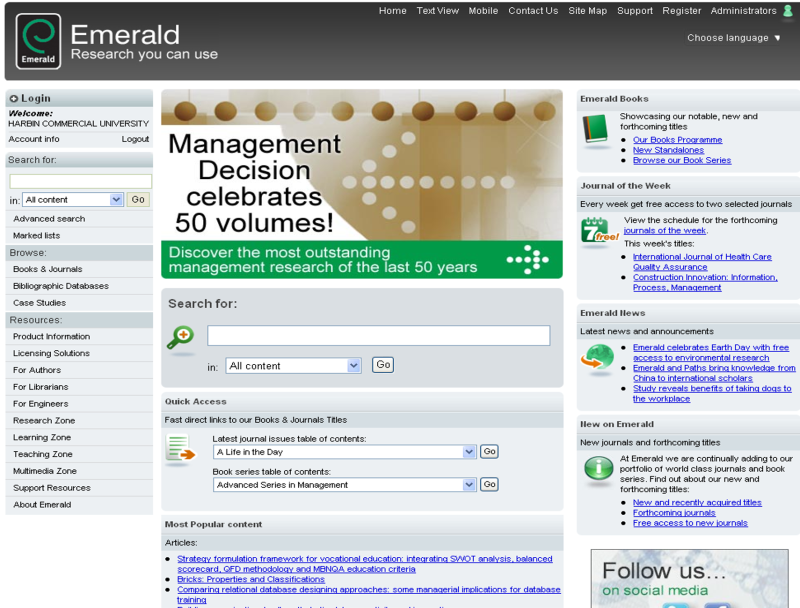Open the main search All content dropdown
This screenshot has height=608, width=800.
[293, 366]
